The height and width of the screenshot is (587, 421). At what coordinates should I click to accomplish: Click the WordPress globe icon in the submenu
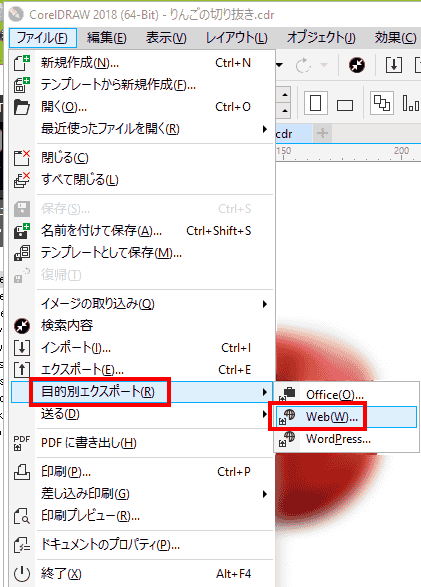pyautogui.click(x=288, y=438)
